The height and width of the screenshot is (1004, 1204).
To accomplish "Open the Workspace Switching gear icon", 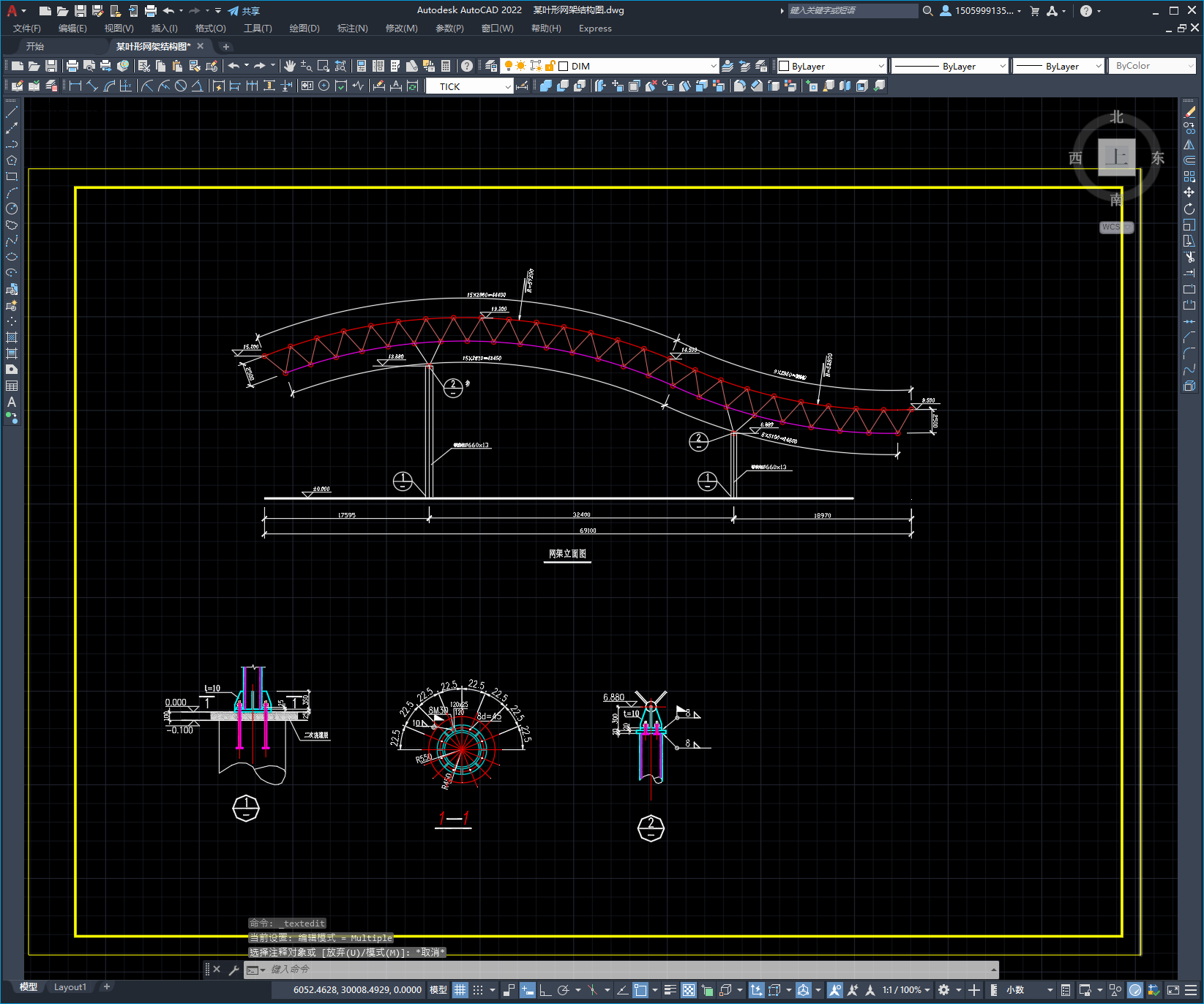I will pyautogui.click(x=944, y=990).
